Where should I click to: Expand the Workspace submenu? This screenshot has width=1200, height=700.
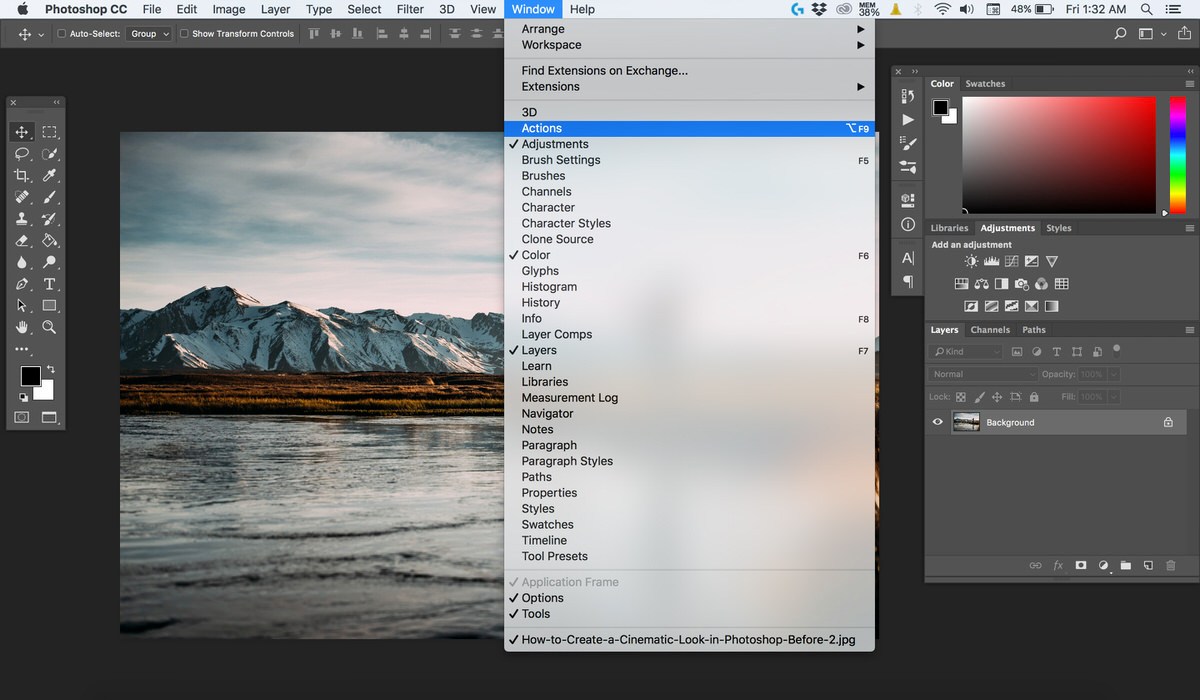coord(689,45)
